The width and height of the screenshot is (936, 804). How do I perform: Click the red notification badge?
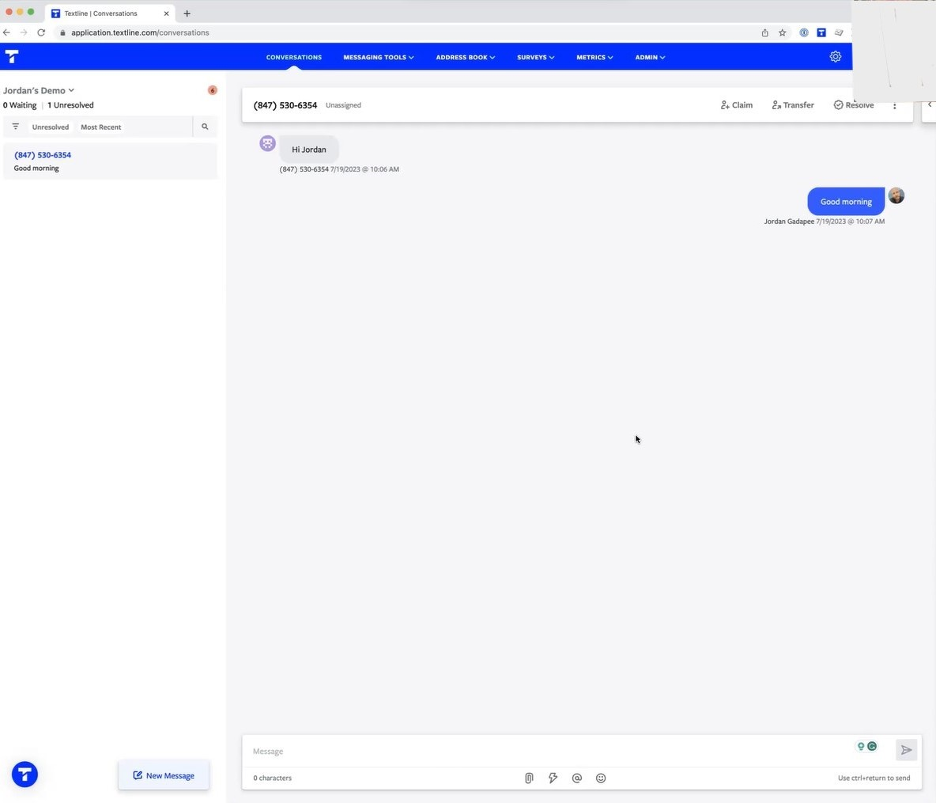pyautogui.click(x=212, y=90)
